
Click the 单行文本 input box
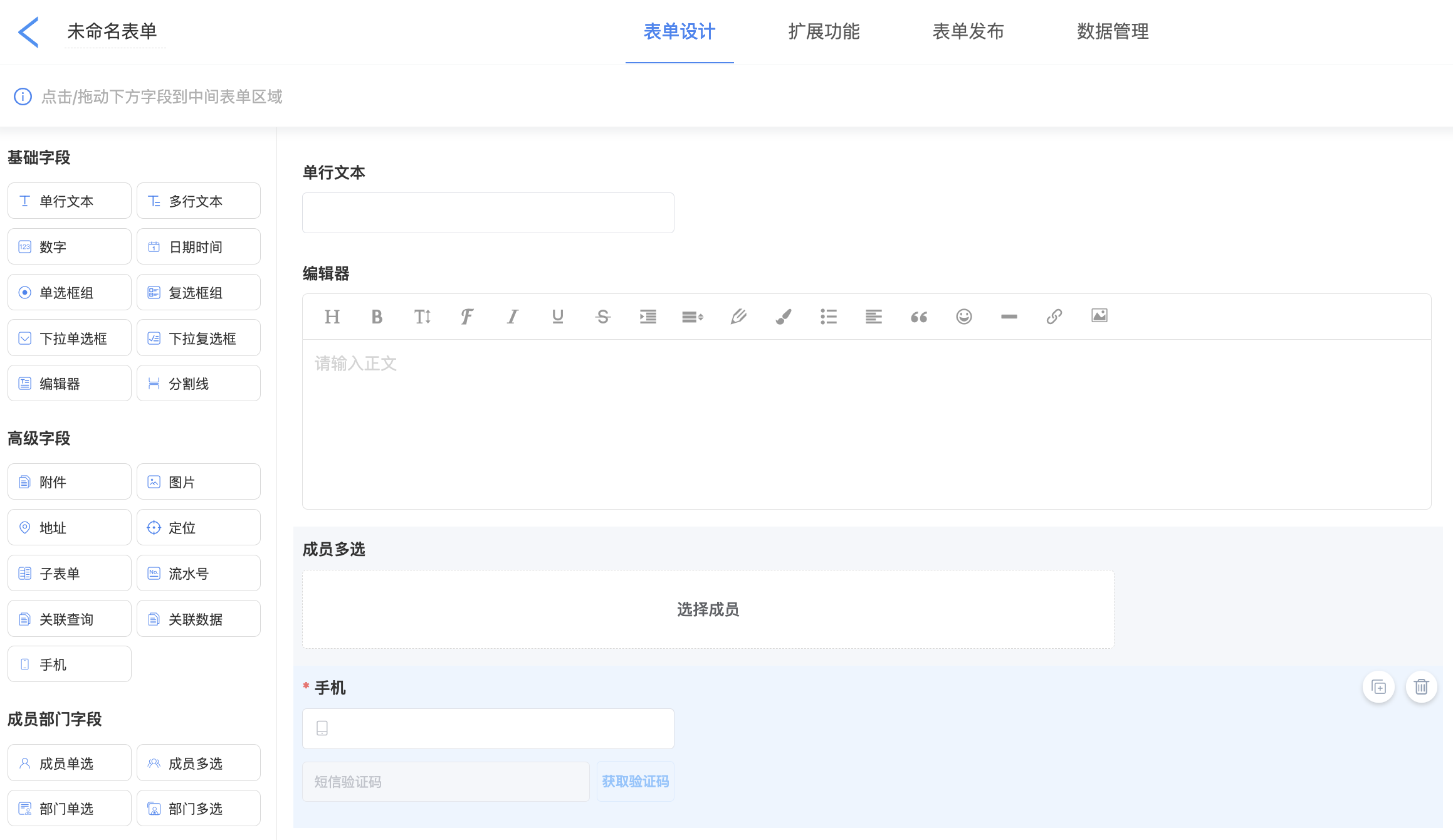click(x=488, y=213)
